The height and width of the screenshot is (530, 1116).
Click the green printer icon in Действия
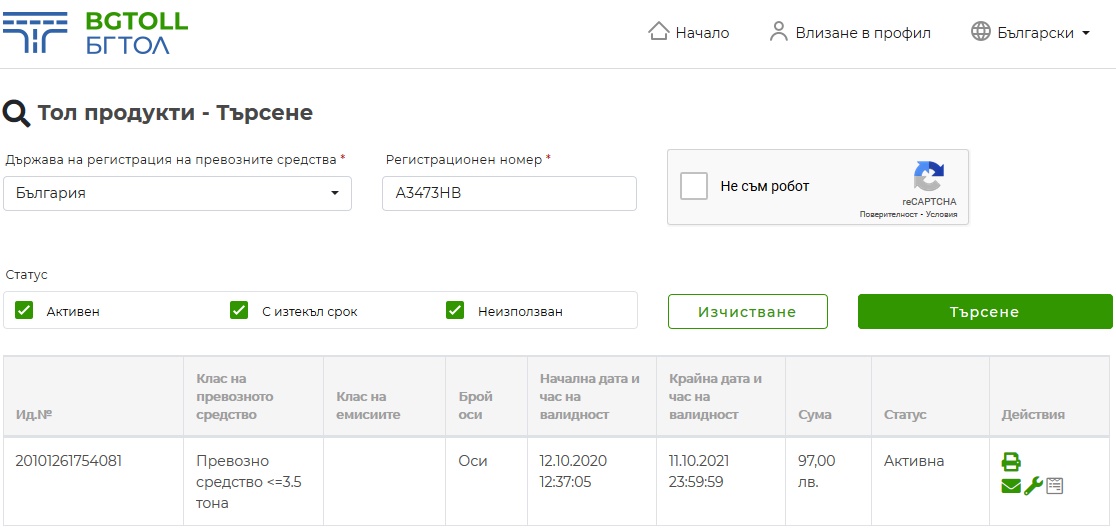pyautogui.click(x=1011, y=462)
